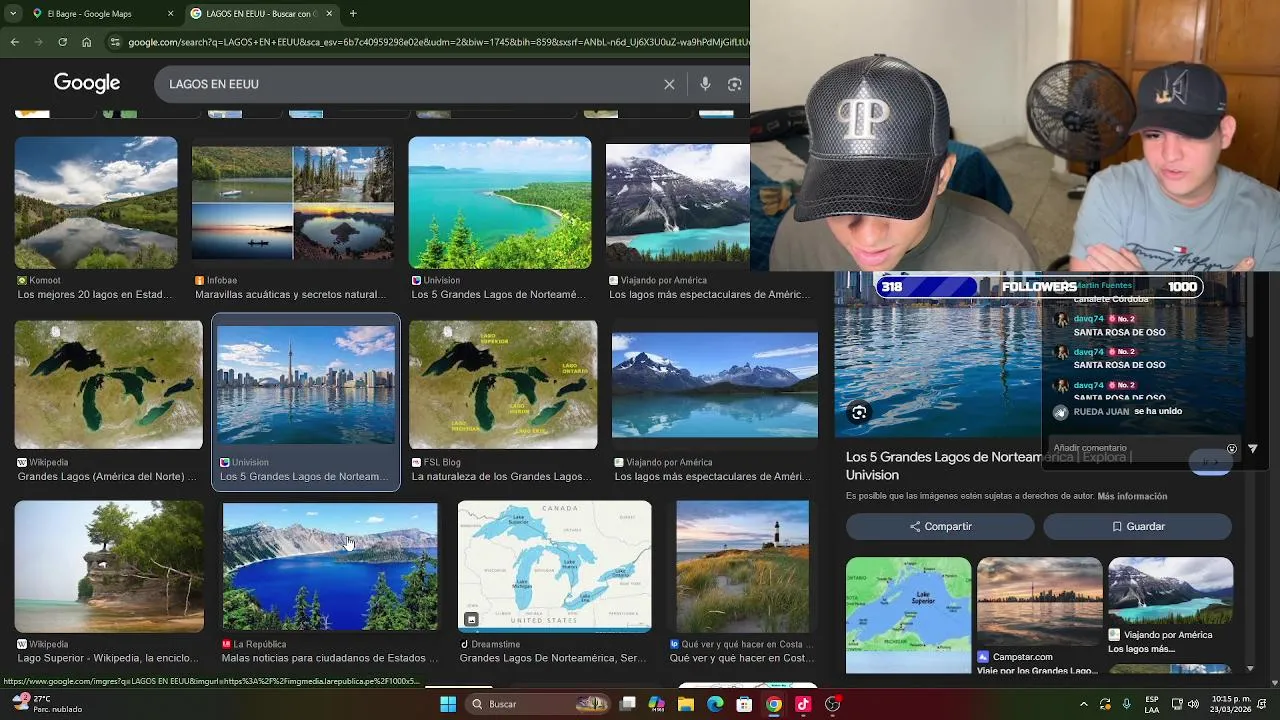
Task: Click the Google logo
Action: [x=87, y=84]
